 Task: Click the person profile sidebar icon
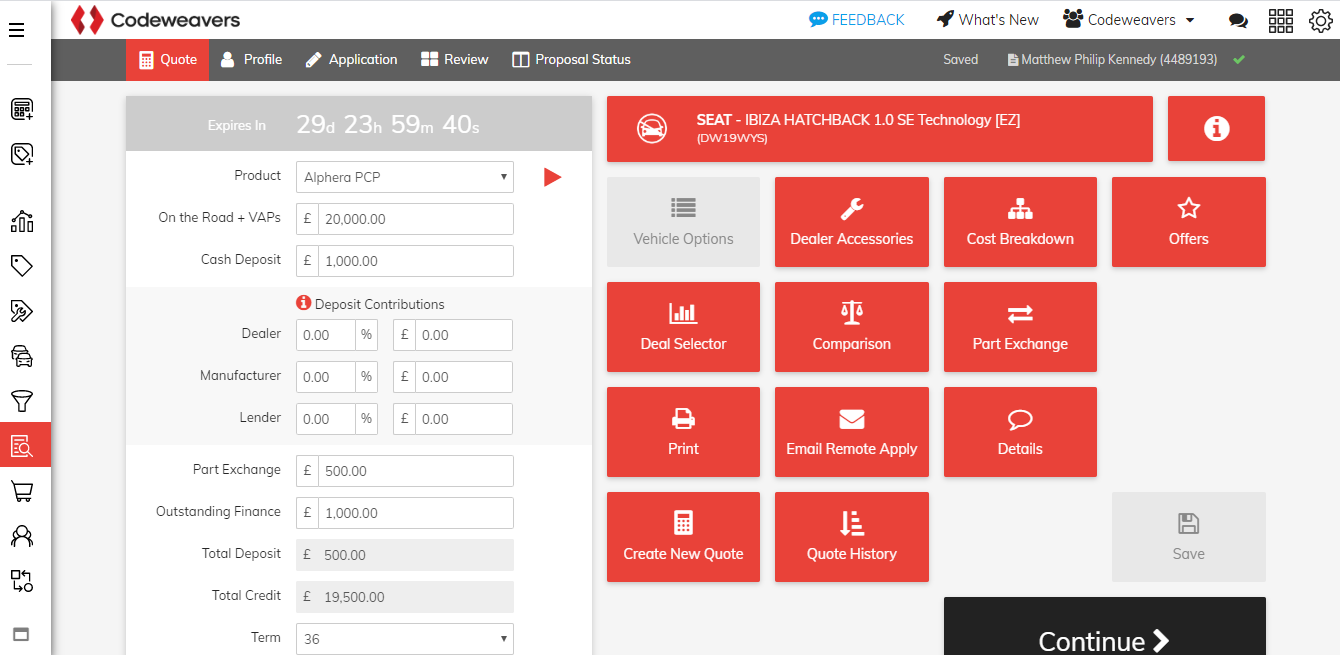(22, 536)
